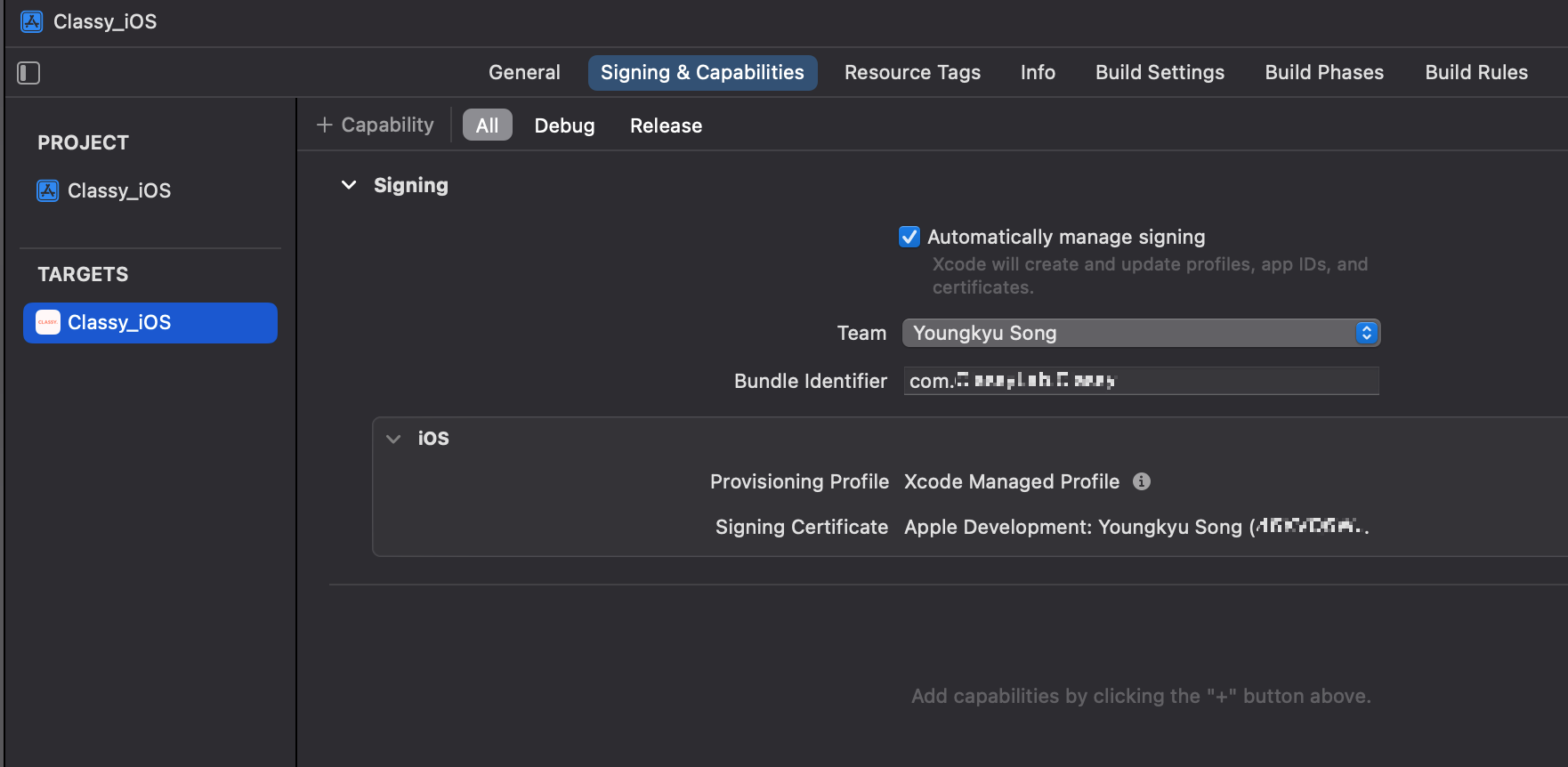This screenshot has width=1568, height=767.
Task: Collapse the iOS section chevron
Action: (x=393, y=439)
